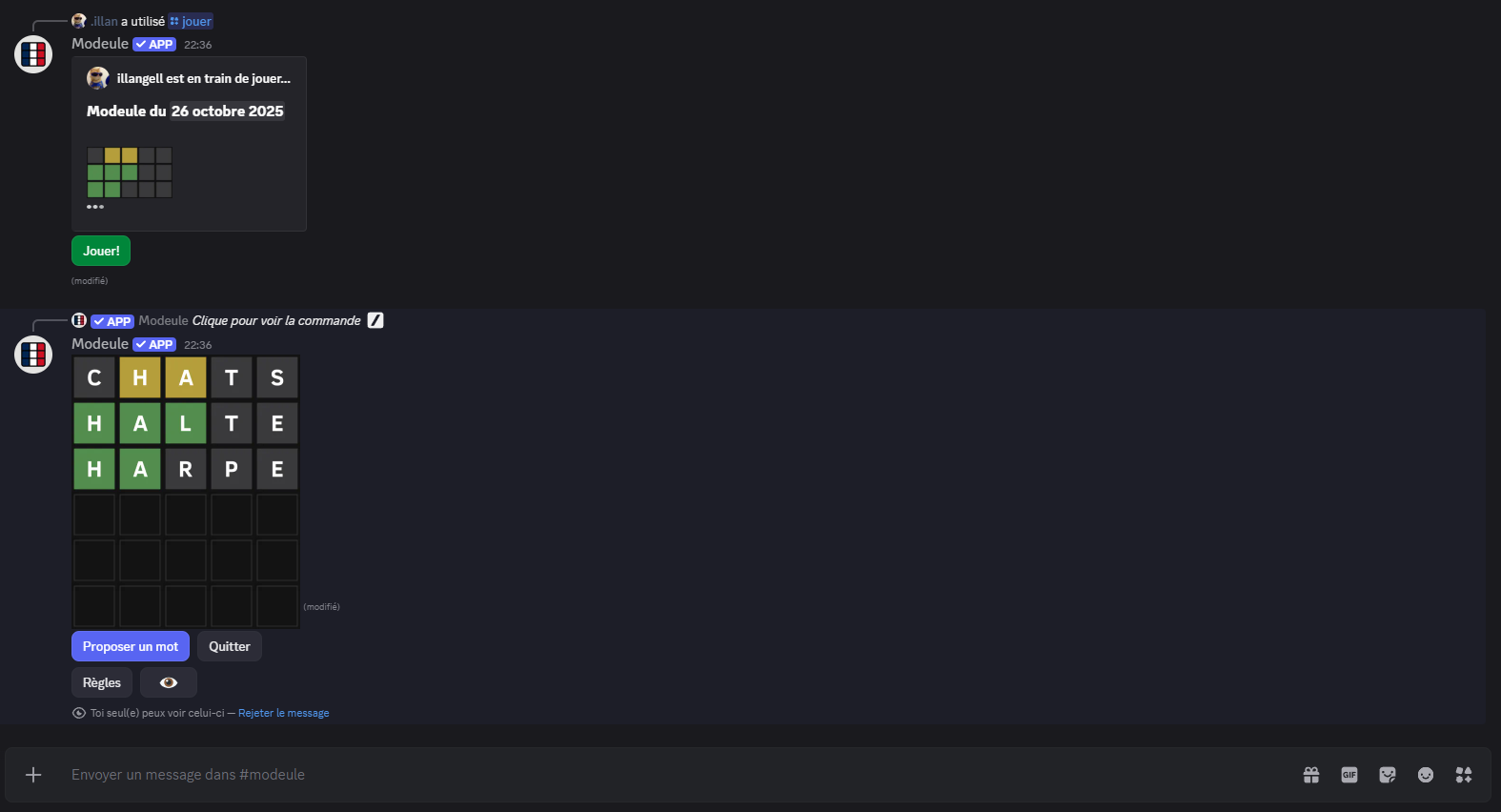This screenshot has height=812, width=1501.
Task: Toggle the eye visibility button
Action: 169,682
